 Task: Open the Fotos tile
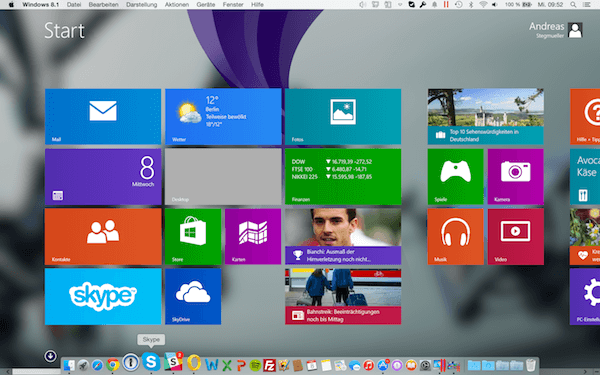pyautogui.click(x=343, y=117)
